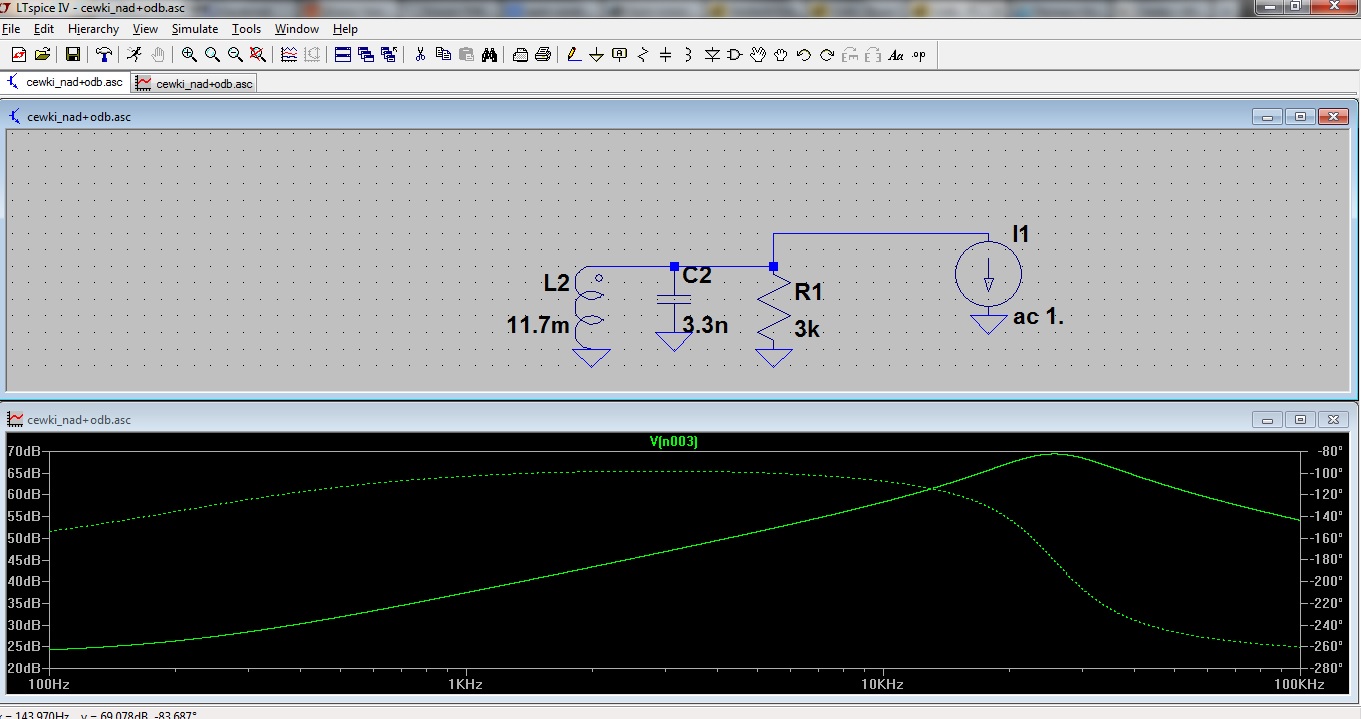This screenshot has width=1361, height=719.
Task: Pick the resistor component tool
Action: (643, 54)
